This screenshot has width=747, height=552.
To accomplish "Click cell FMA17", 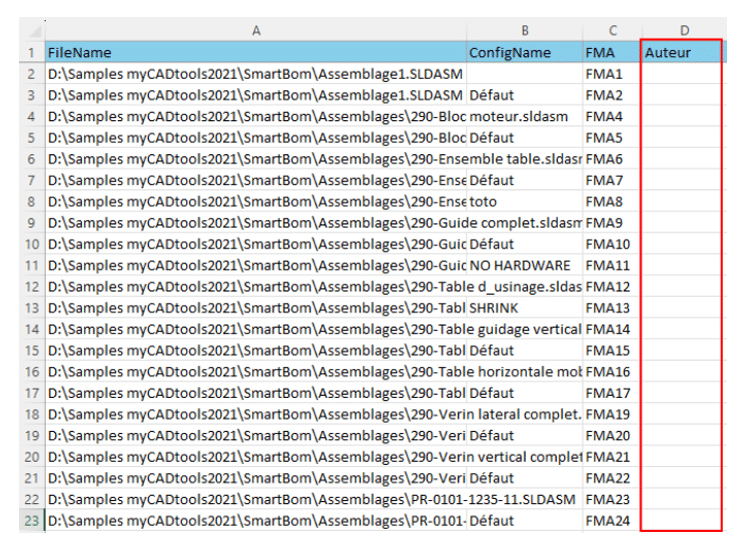I will pos(612,393).
